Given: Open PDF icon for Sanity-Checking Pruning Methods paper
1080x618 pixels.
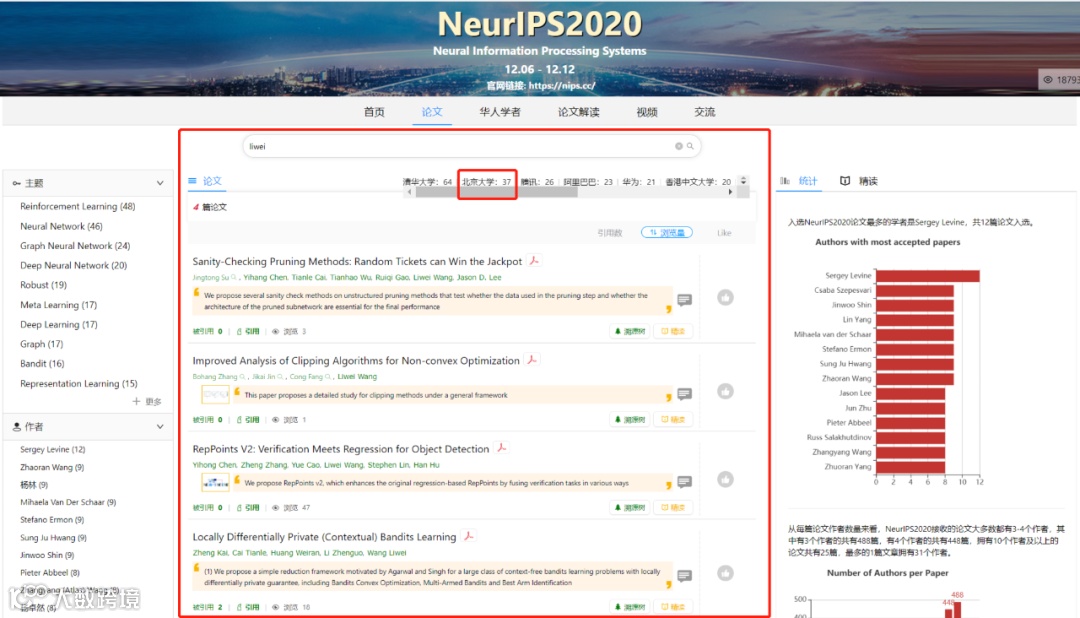Looking at the screenshot, I should (534, 260).
